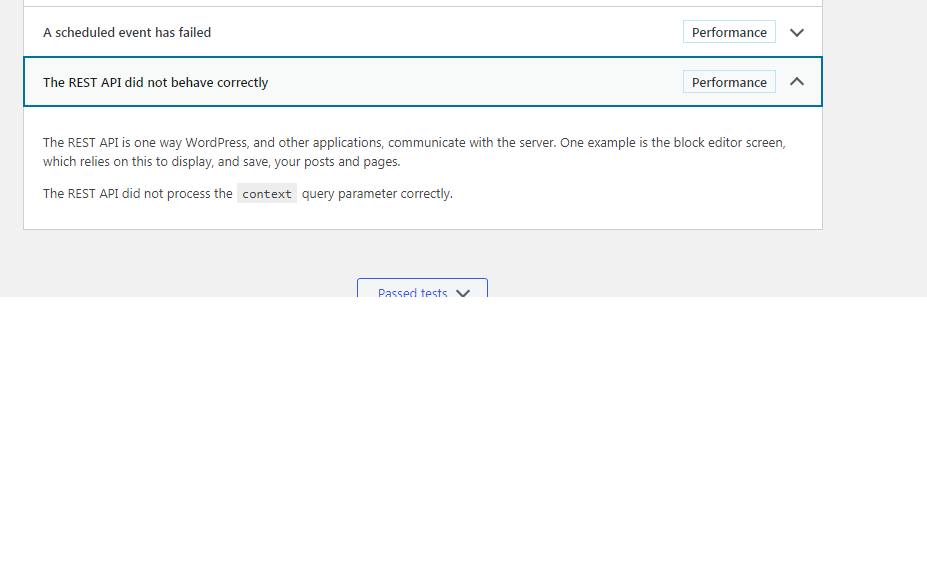Click 'query parameter correctly' text
927x579 pixels.
[x=377, y=193]
